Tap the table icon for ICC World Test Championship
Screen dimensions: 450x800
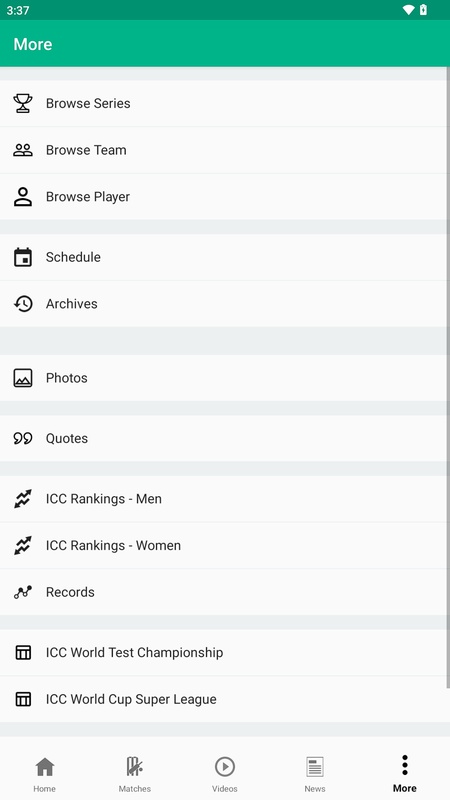(23, 653)
